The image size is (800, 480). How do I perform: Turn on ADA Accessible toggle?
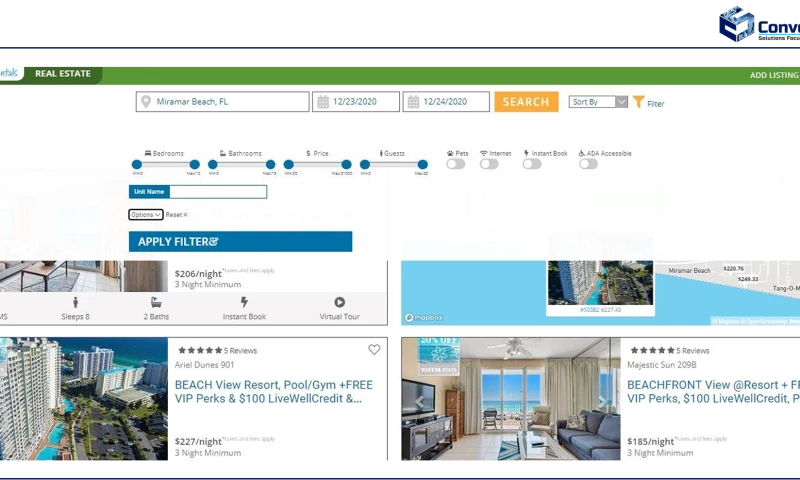588,164
